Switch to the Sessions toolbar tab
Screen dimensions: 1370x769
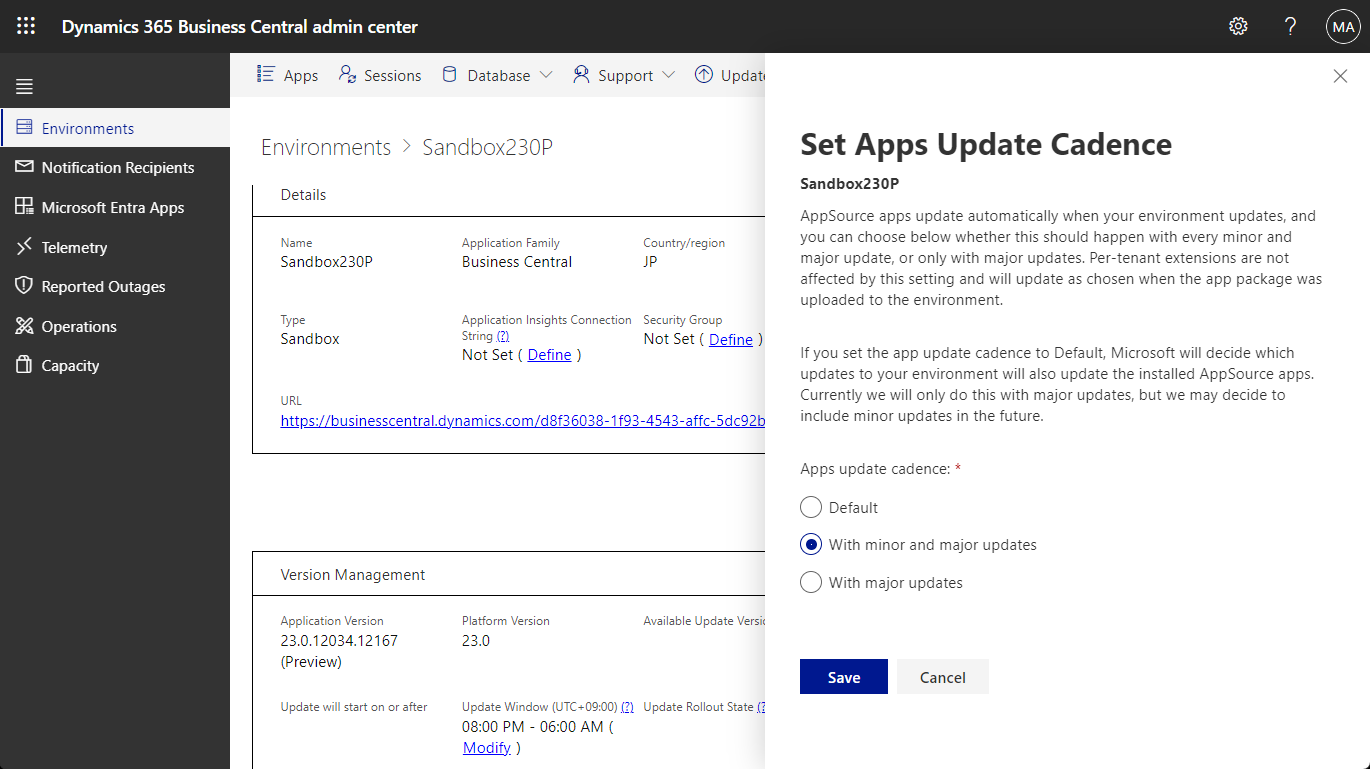[x=379, y=74]
